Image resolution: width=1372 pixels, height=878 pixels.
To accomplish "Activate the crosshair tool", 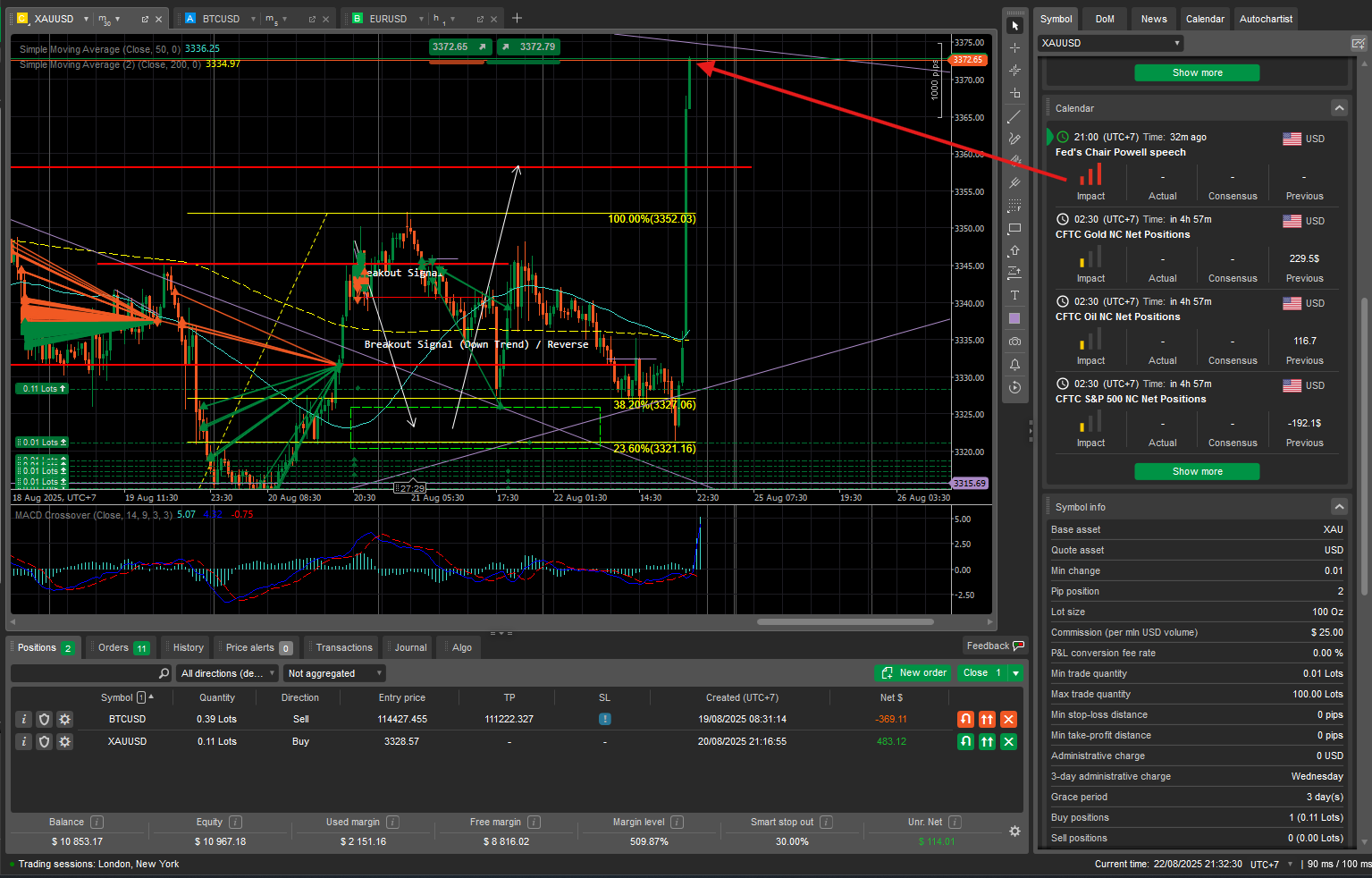I will 1014,48.
